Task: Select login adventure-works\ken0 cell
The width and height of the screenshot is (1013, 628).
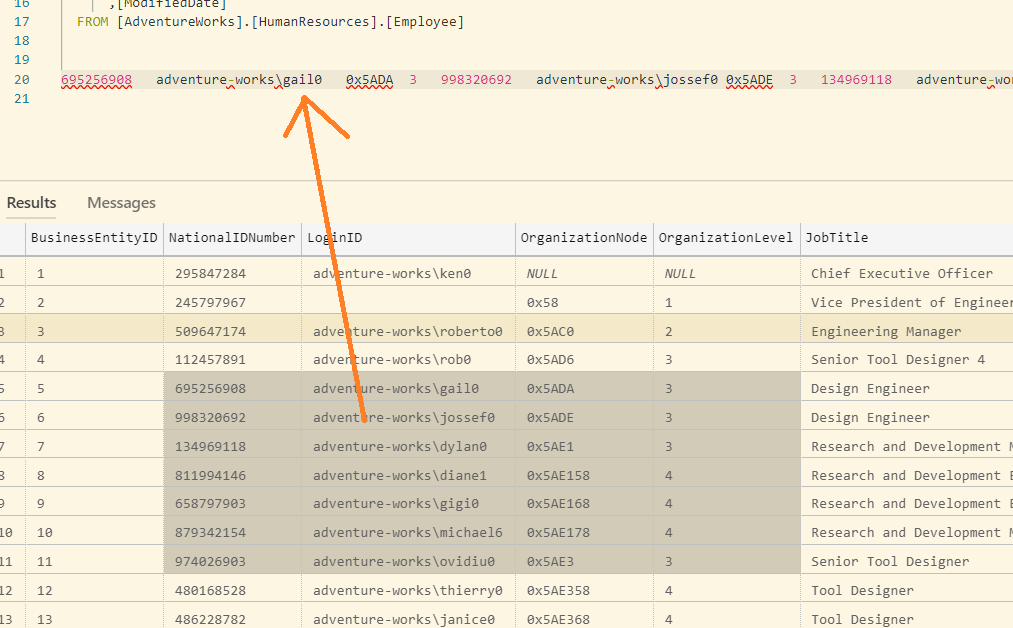Action: point(408,273)
